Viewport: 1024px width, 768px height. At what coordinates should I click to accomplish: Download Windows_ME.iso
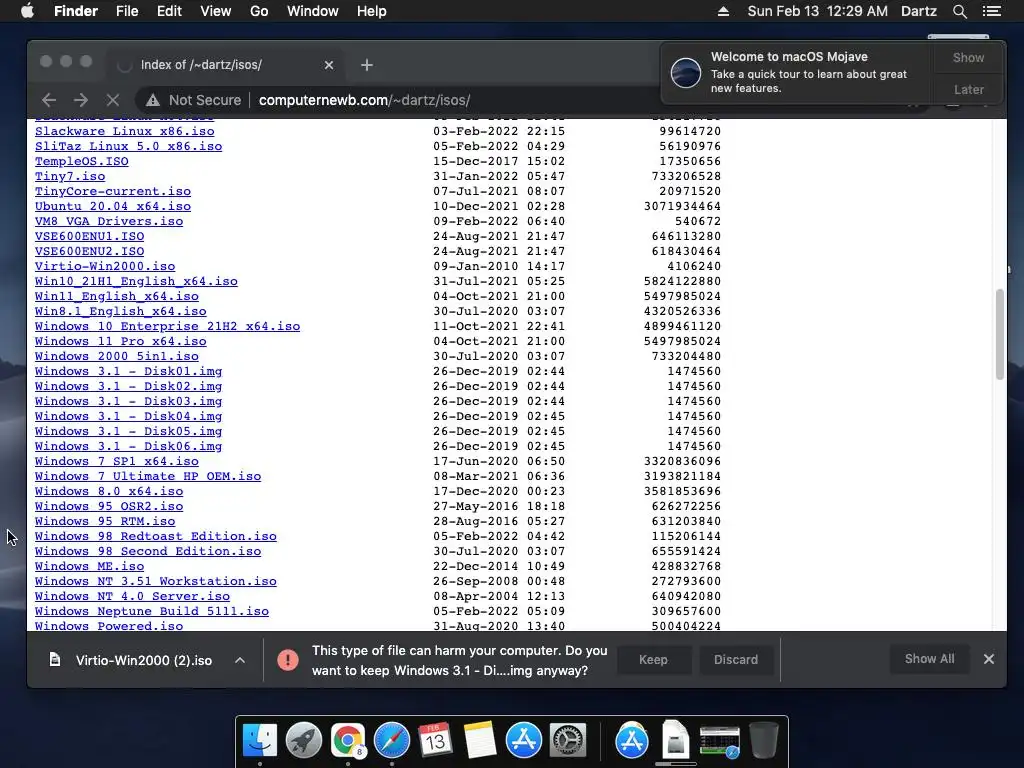tap(89, 567)
